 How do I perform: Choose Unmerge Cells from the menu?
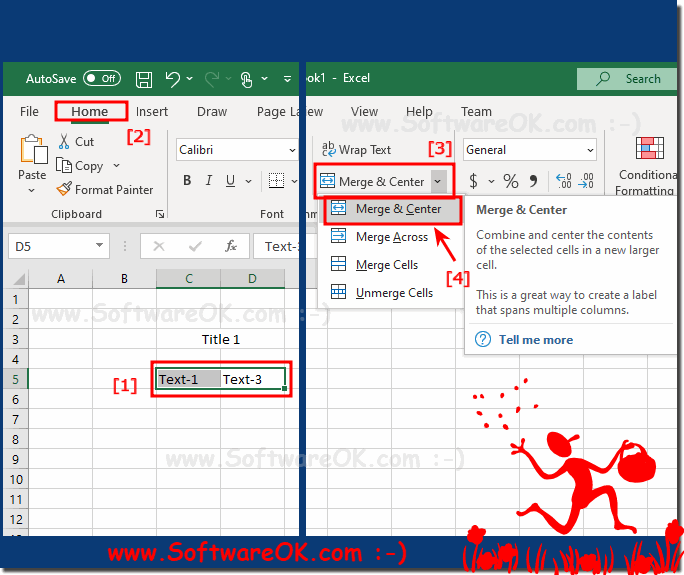click(x=392, y=293)
